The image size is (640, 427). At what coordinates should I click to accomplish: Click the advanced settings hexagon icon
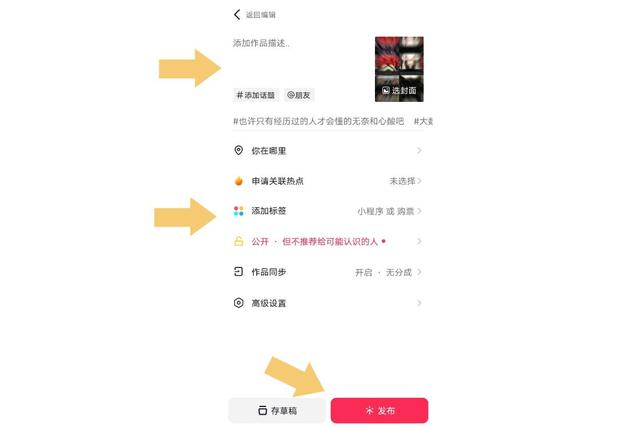click(x=238, y=303)
